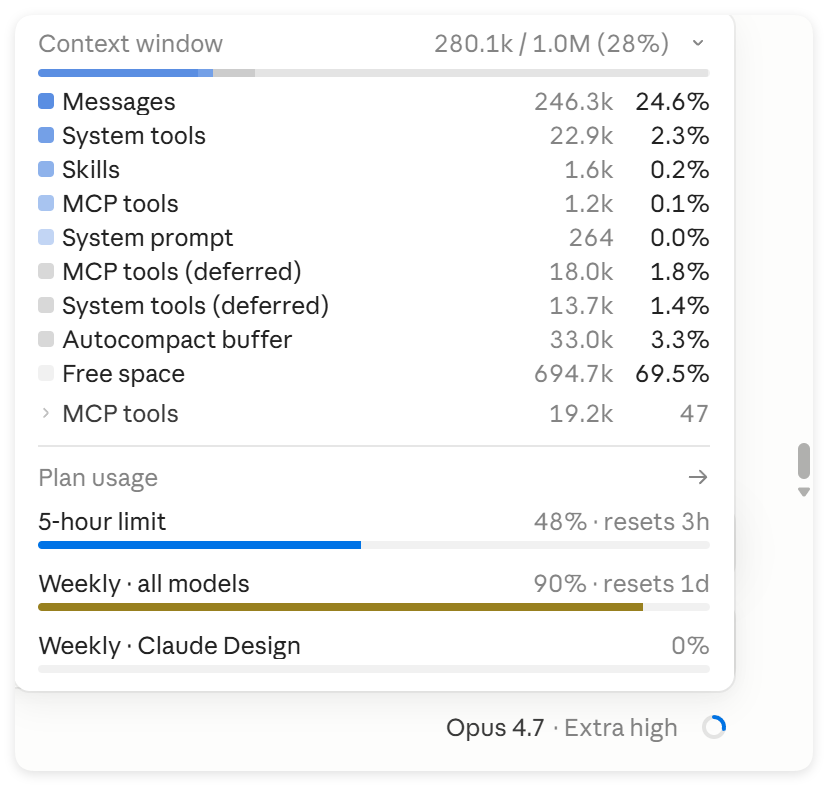Click the scrollbar down arrow
828x786 pixels.
click(x=804, y=492)
